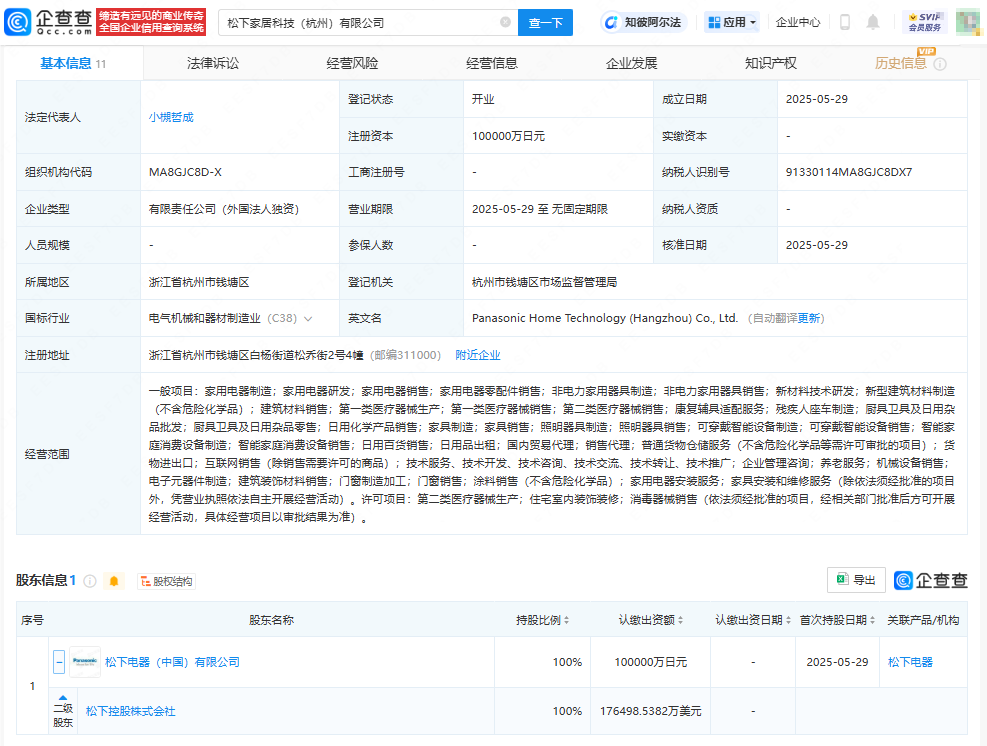Click the info icon beside 历史信息
Image resolution: width=987 pixels, height=746 pixels.
point(940,64)
